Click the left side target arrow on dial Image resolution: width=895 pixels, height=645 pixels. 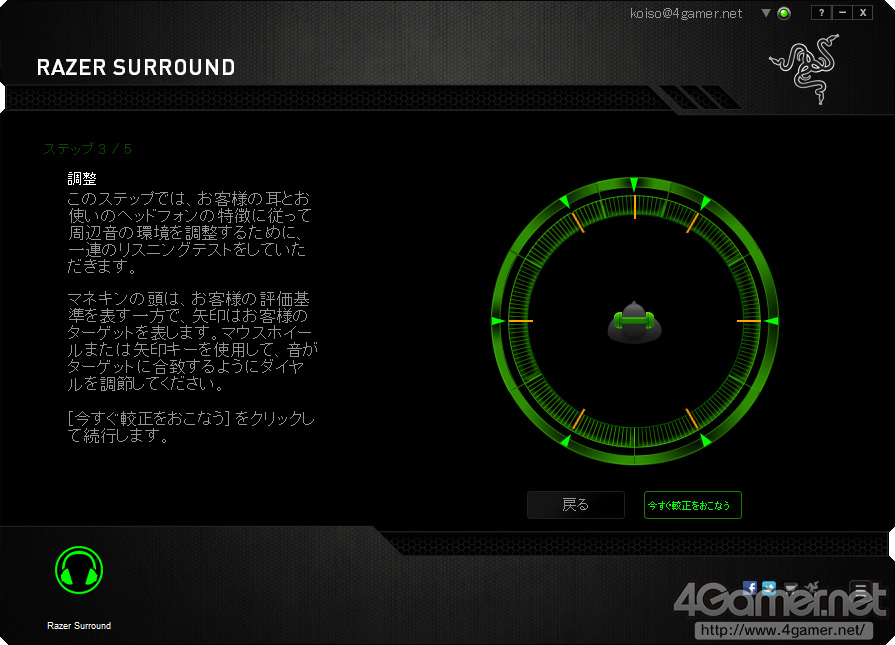(x=498, y=321)
